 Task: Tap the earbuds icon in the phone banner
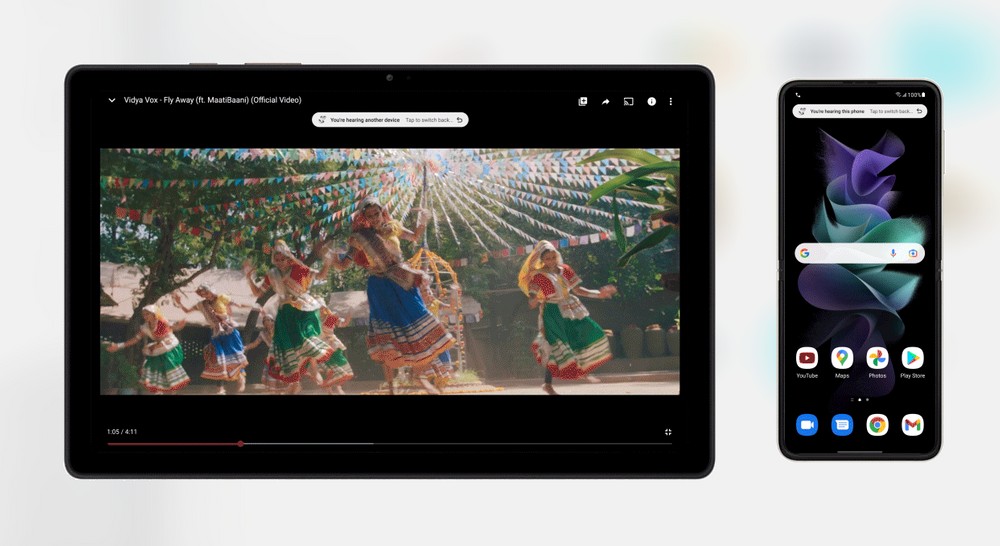click(x=802, y=111)
